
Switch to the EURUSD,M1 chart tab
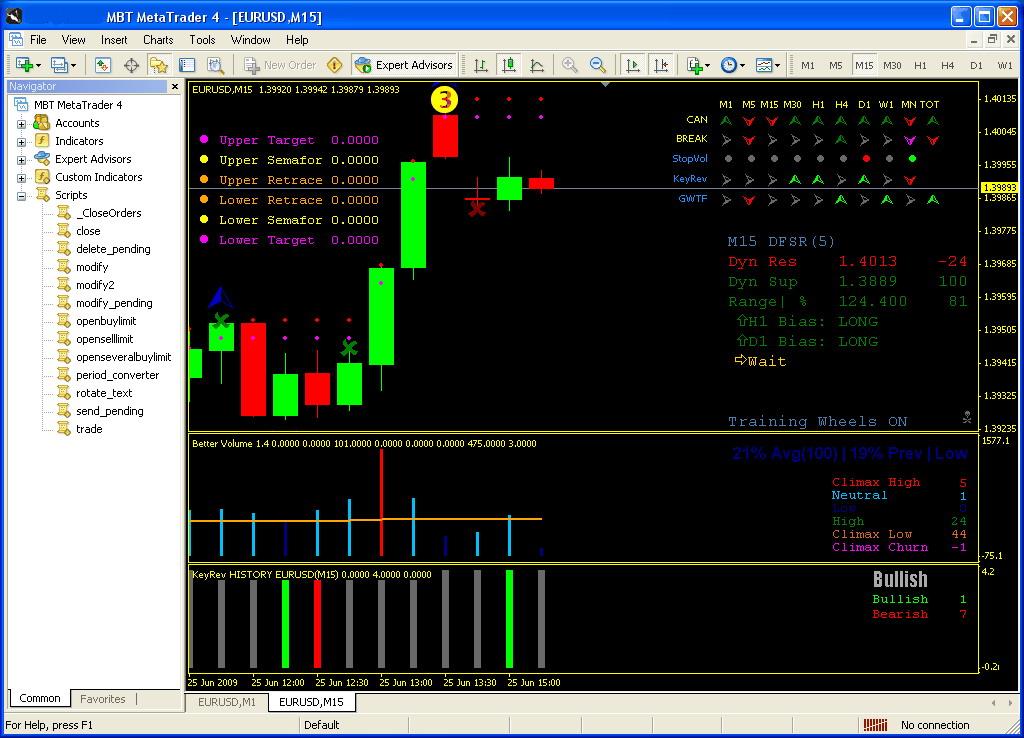point(227,702)
